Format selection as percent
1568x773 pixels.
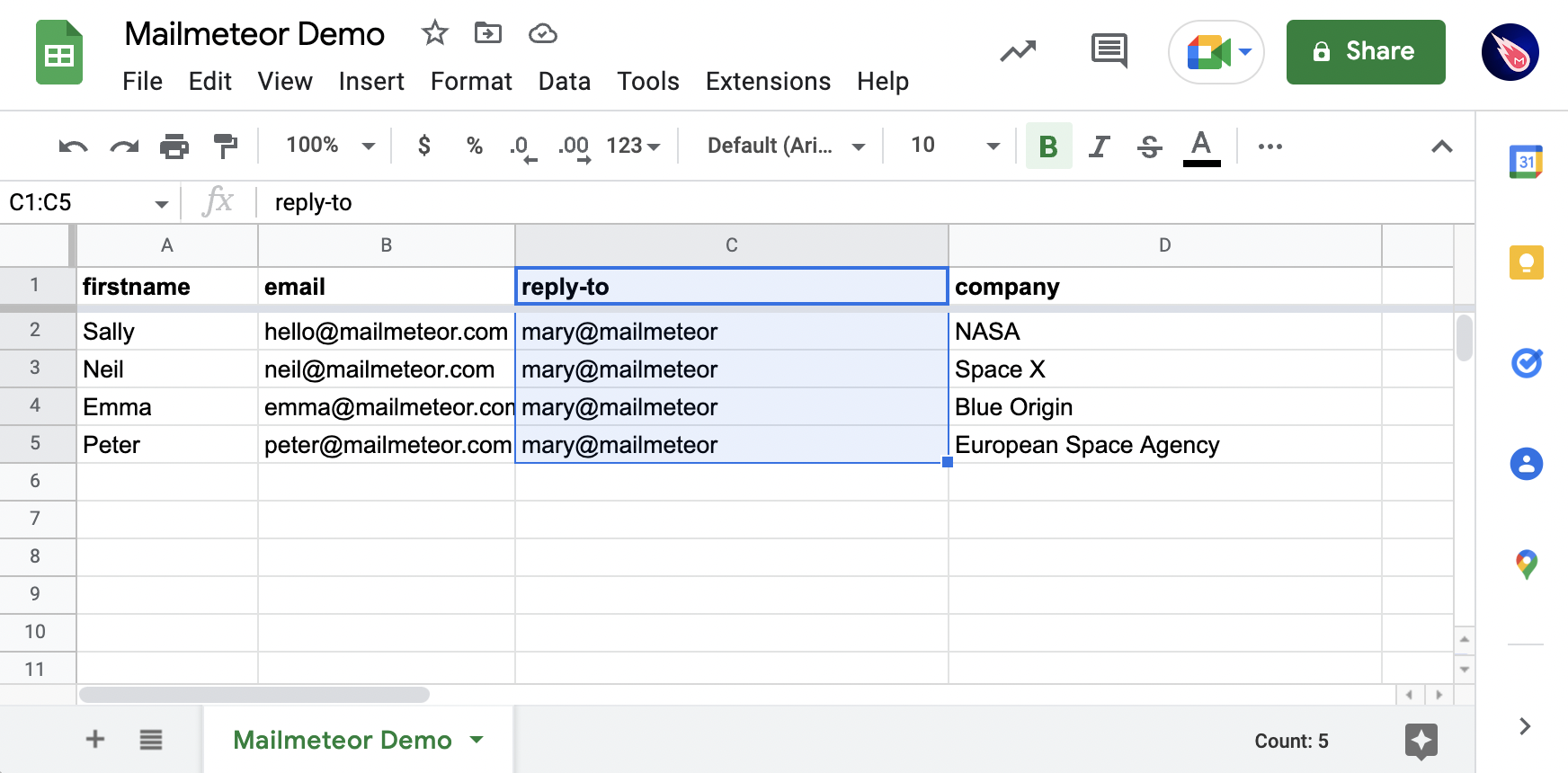coord(475,146)
